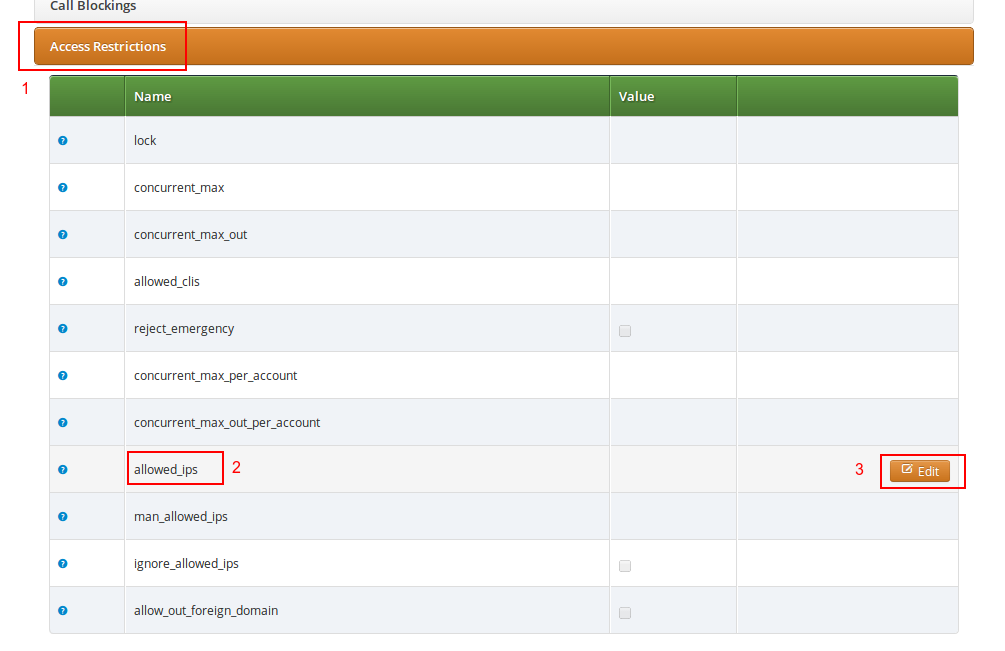The image size is (1005, 651).
Task: Enable the allow_out_foreign_domain checkbox
Action: coord(624,612)
